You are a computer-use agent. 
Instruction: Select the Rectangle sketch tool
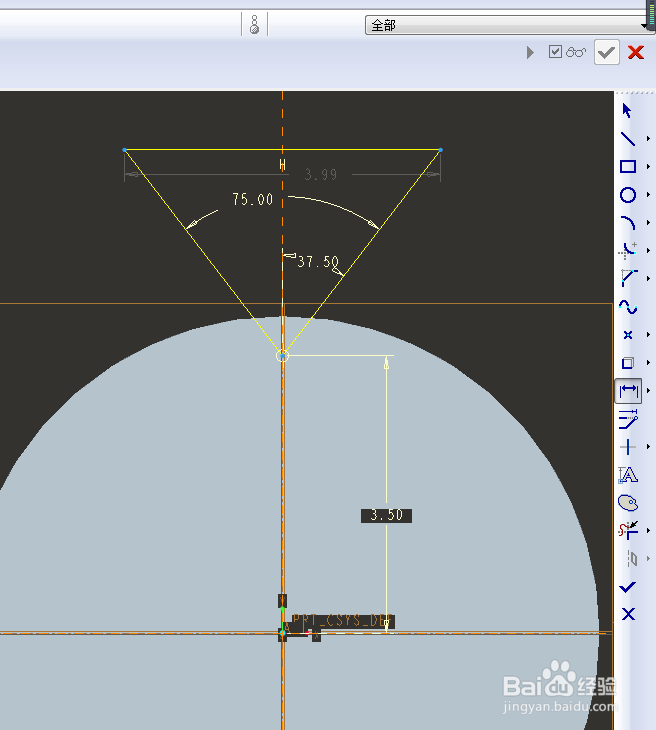click(628, 167)
